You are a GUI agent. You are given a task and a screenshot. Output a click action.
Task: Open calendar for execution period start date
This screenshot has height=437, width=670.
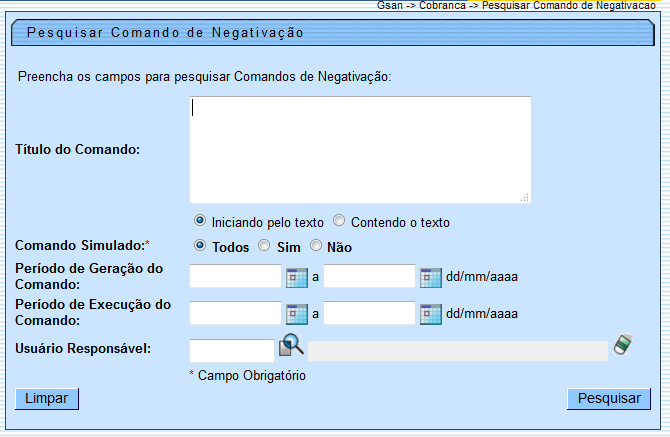pos(297,313)
